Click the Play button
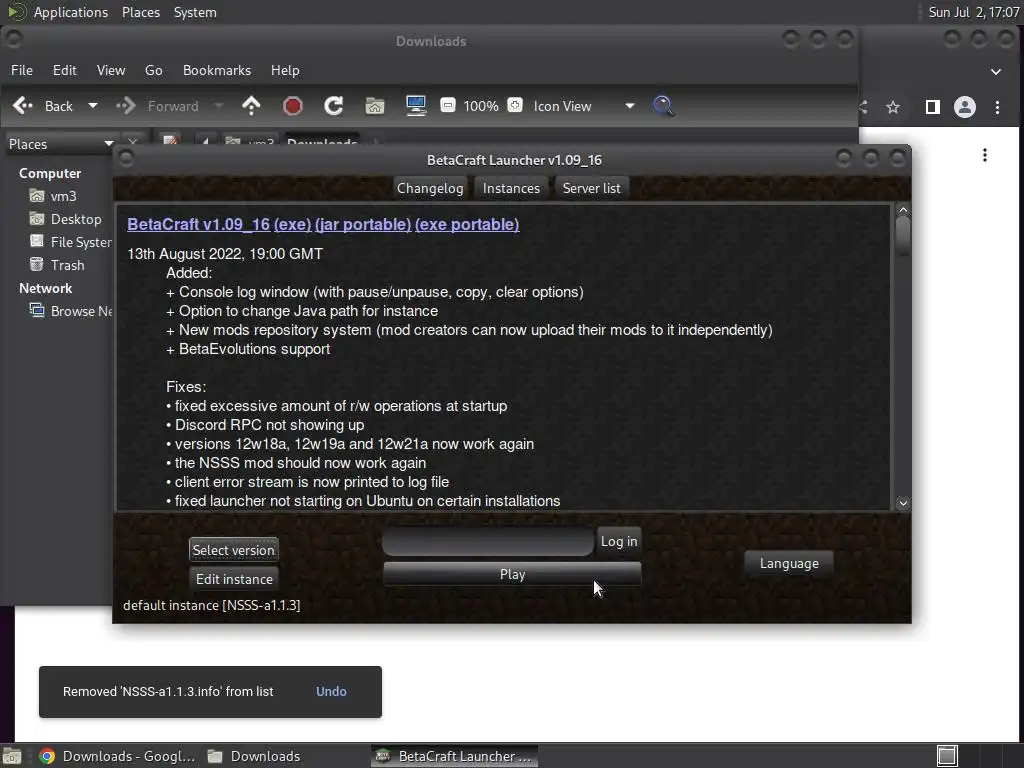Screen dimensions: 1024x768 click(513, 574)
